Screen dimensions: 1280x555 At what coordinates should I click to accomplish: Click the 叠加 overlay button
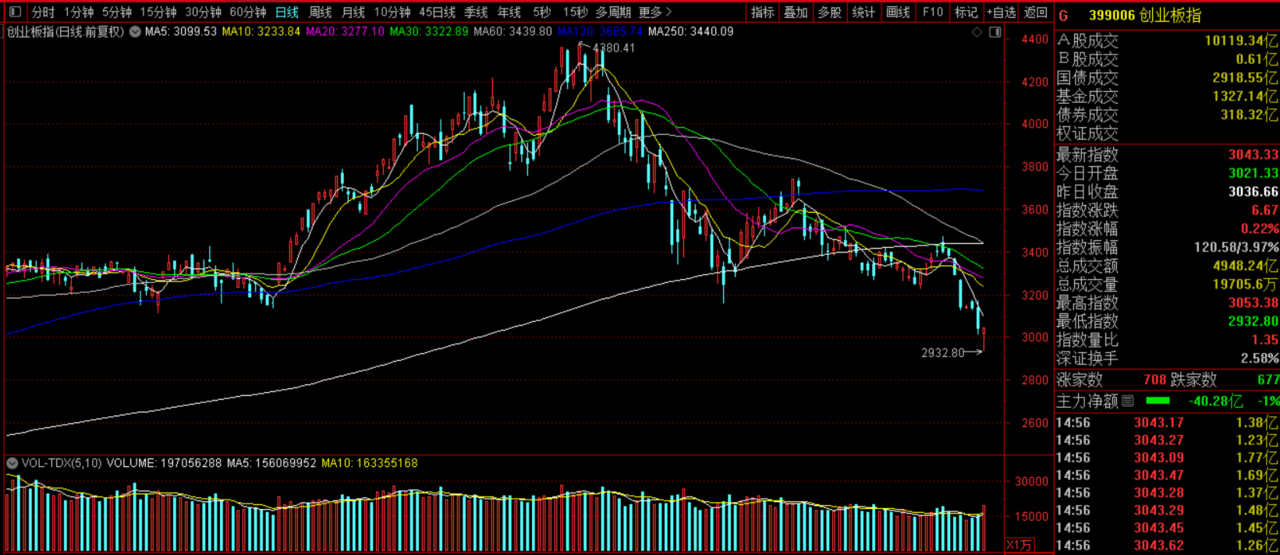click(x=796, y=13)
